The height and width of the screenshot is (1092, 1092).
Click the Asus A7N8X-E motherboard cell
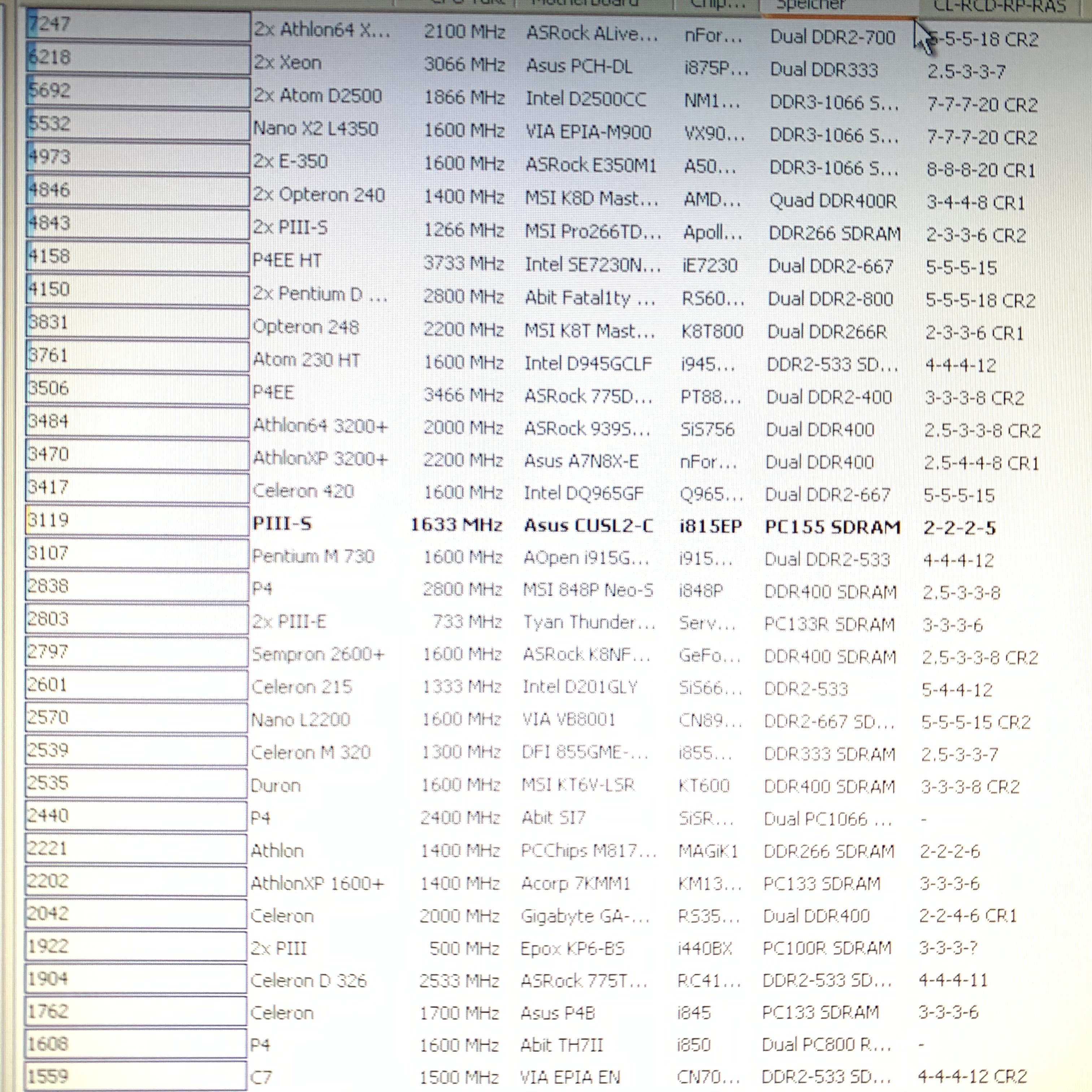click(580, 461)
